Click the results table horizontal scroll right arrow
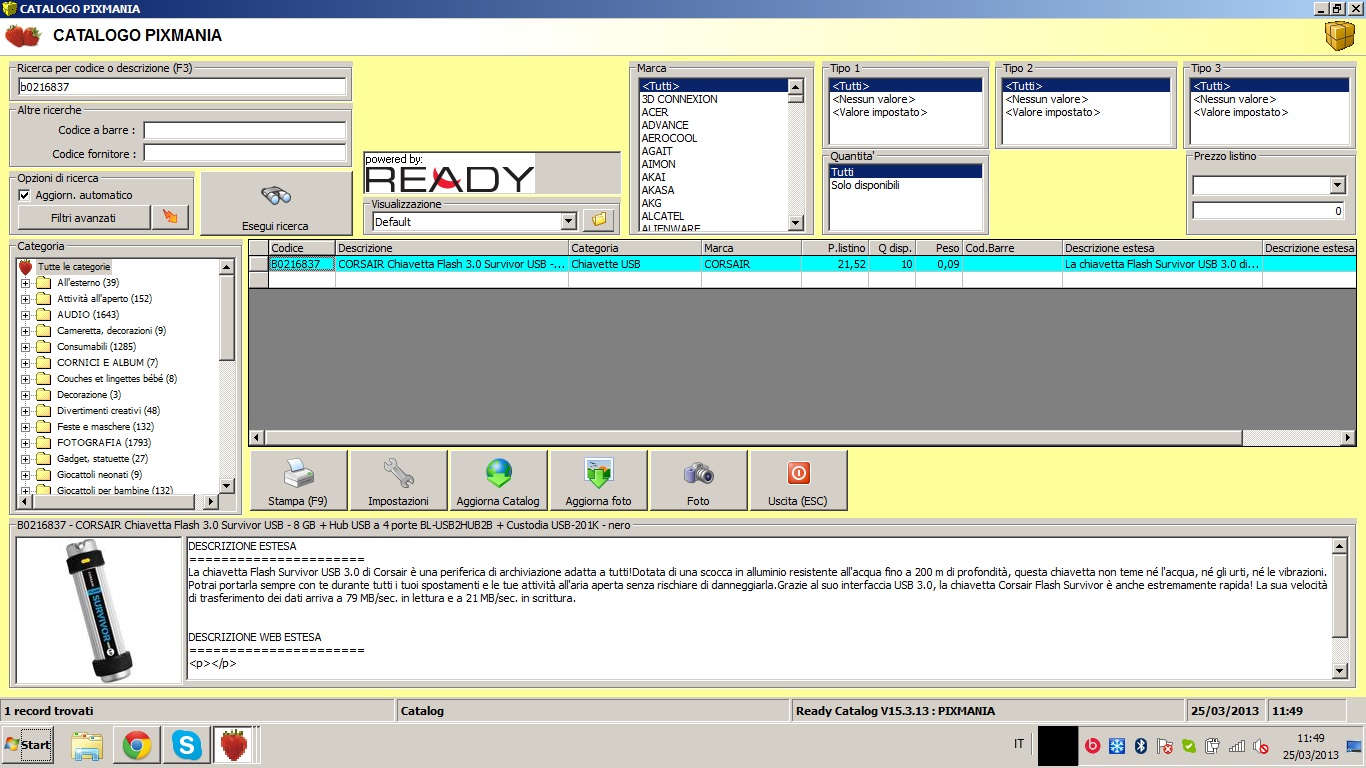Screen dimensions: 1366x768 click(1348, 437)
